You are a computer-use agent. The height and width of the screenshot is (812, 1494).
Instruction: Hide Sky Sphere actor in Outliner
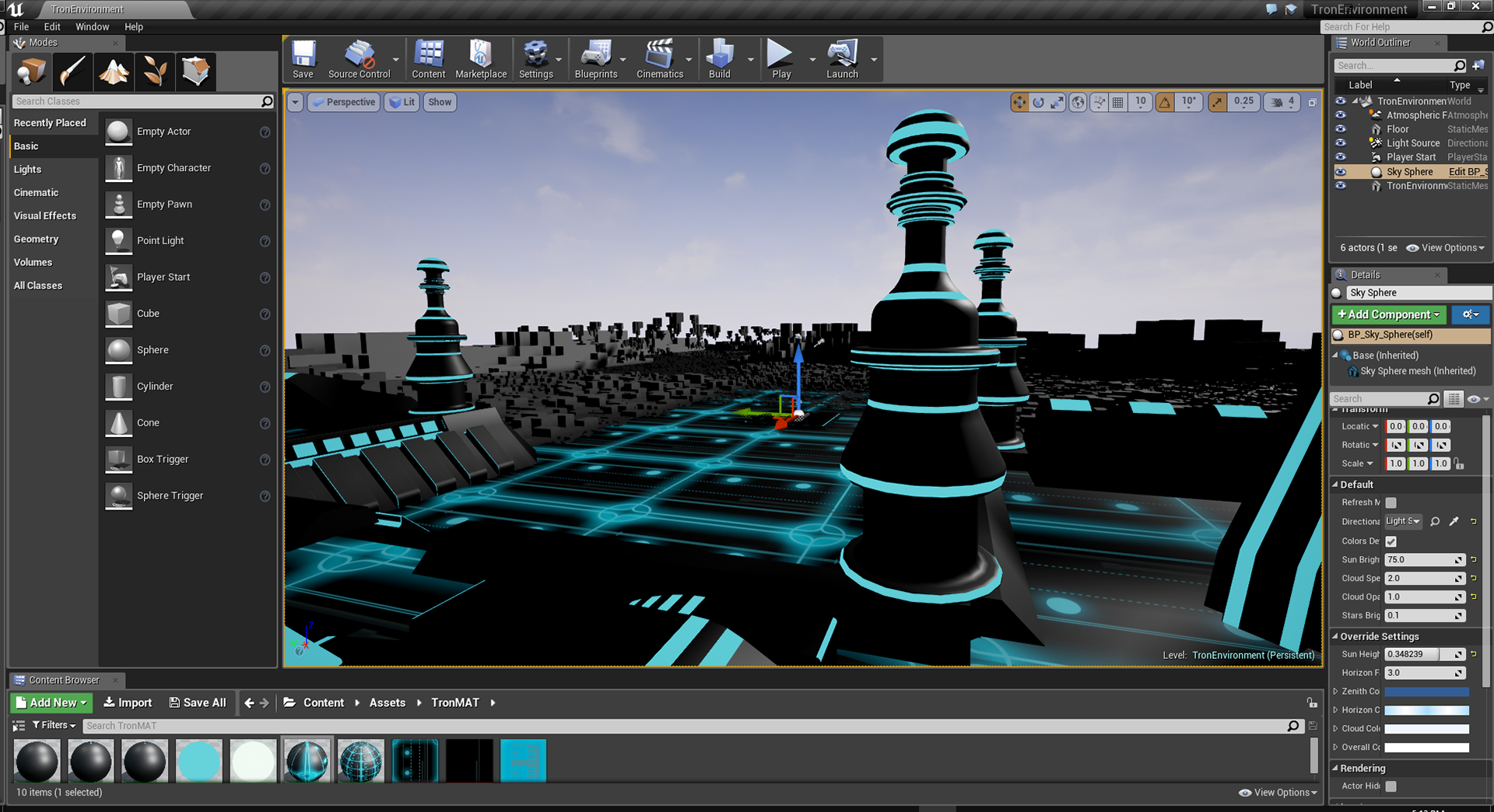(x=1340, y=172)
